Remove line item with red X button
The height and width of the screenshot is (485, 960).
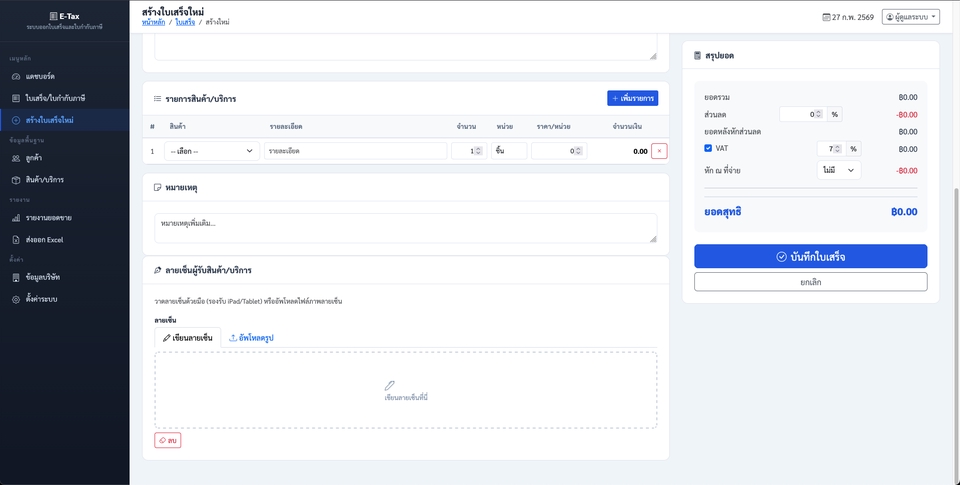click(x=658, y=151)
